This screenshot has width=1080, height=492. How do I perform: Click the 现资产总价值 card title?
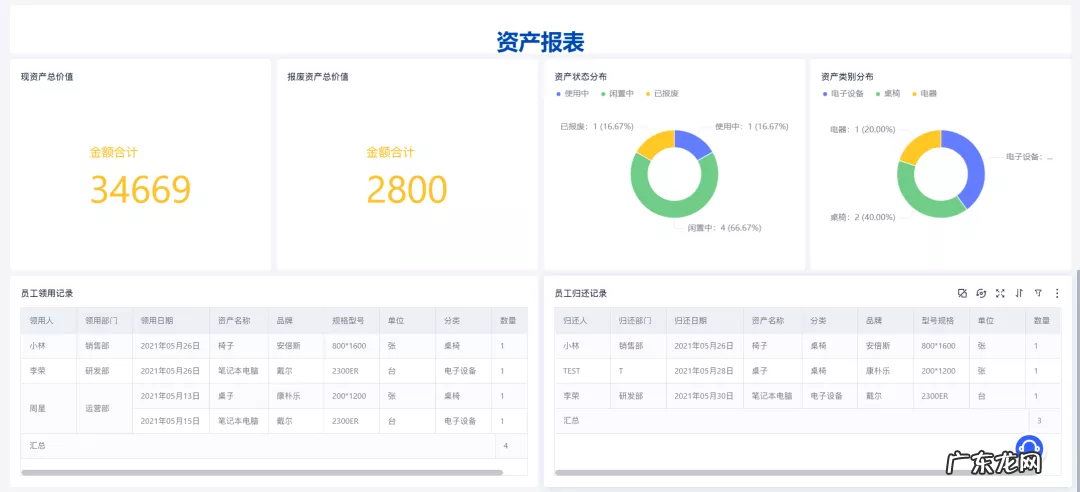click(47, 76)
